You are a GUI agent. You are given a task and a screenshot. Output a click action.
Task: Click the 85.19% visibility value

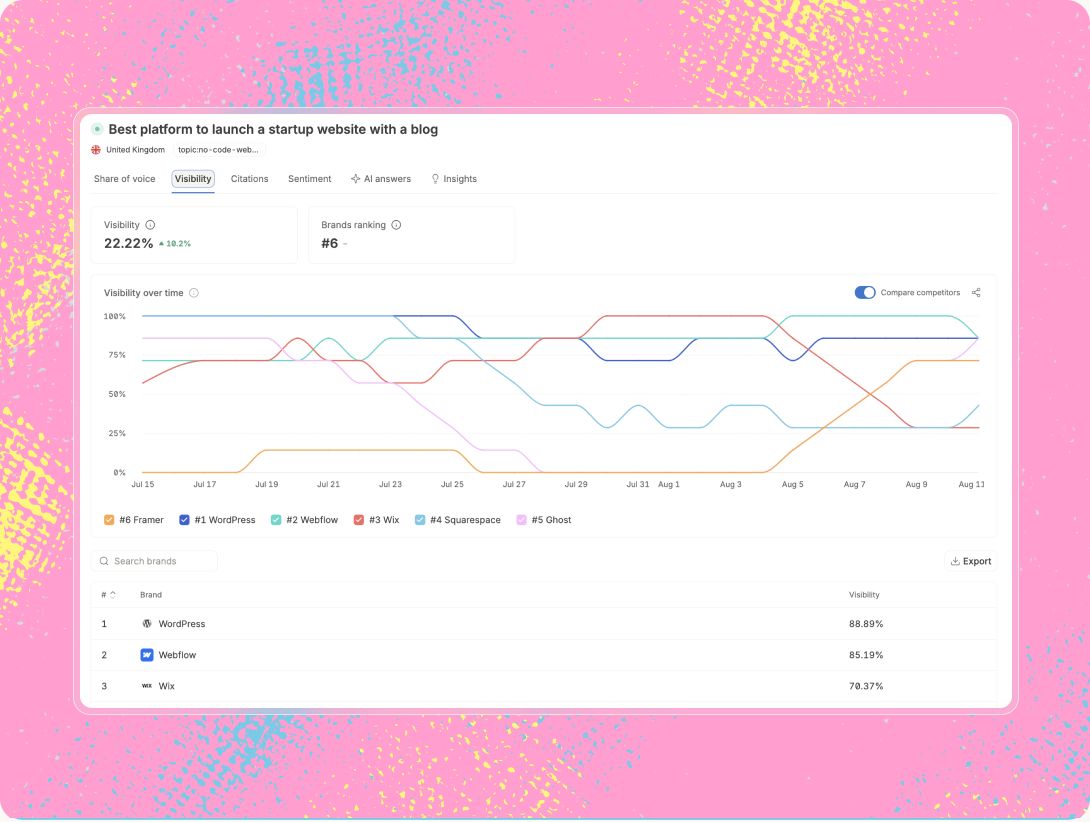coord(866,655)
